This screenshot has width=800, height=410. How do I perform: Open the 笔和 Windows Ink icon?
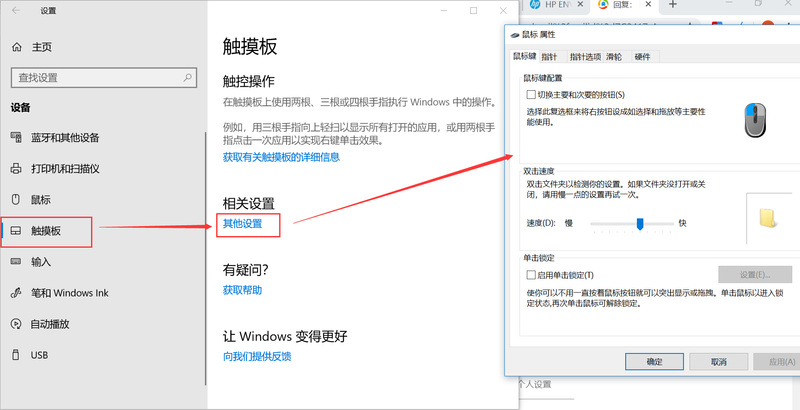coord(15,293)
